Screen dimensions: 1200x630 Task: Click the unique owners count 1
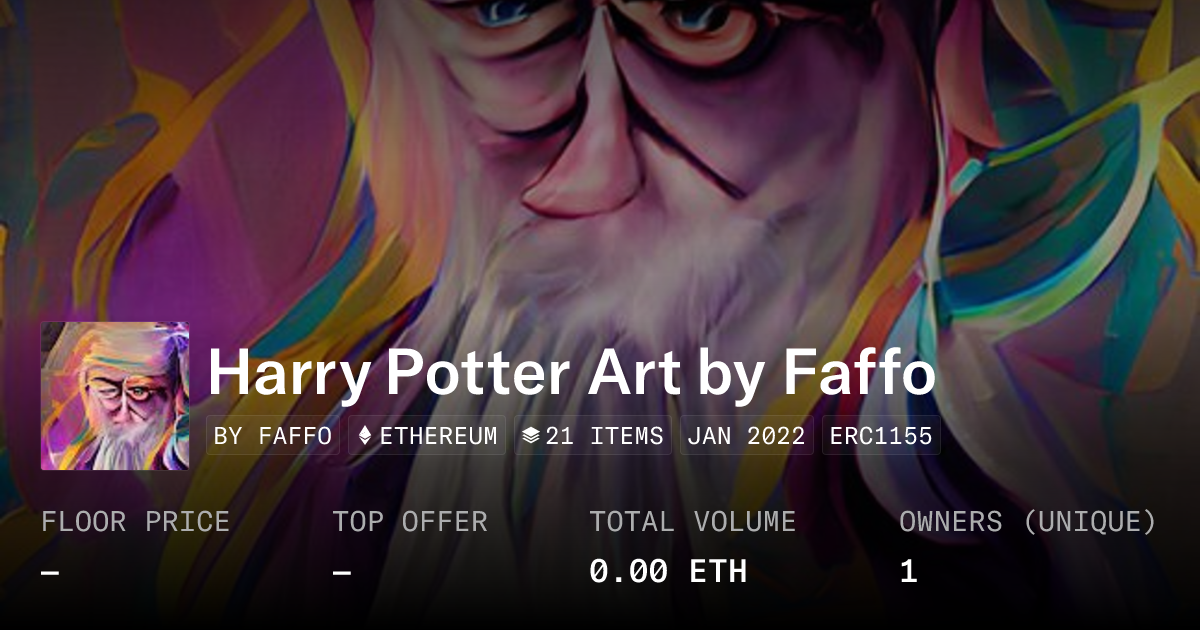(908, 572)
